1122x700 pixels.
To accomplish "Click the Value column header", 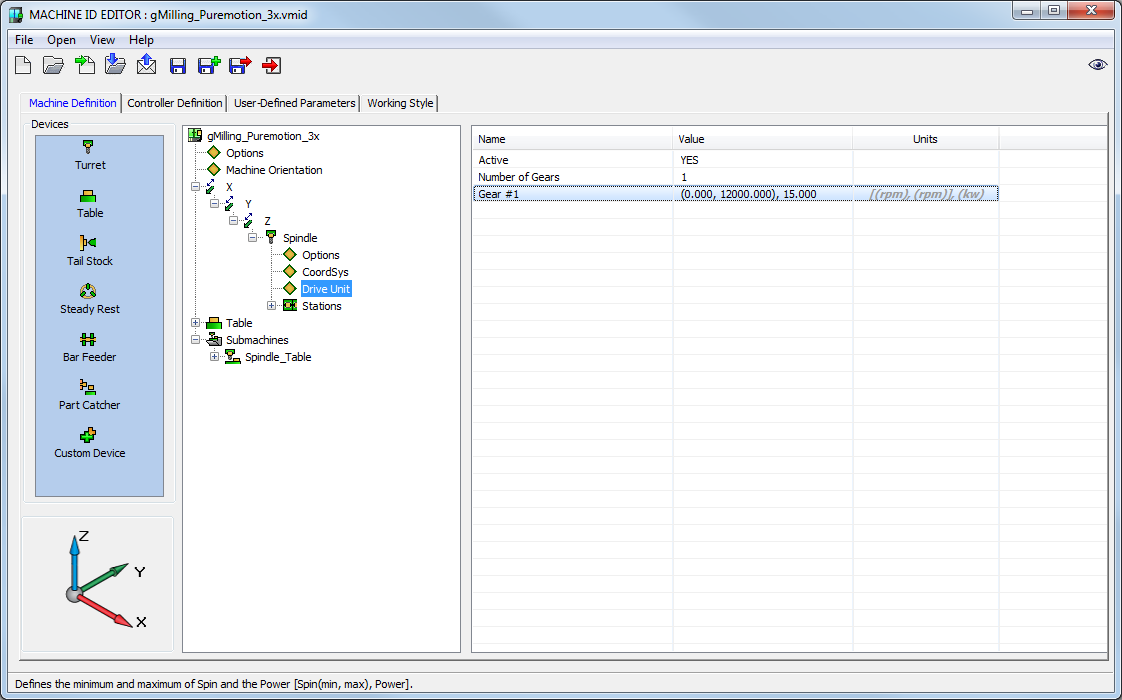I will (x=763, y=140).
